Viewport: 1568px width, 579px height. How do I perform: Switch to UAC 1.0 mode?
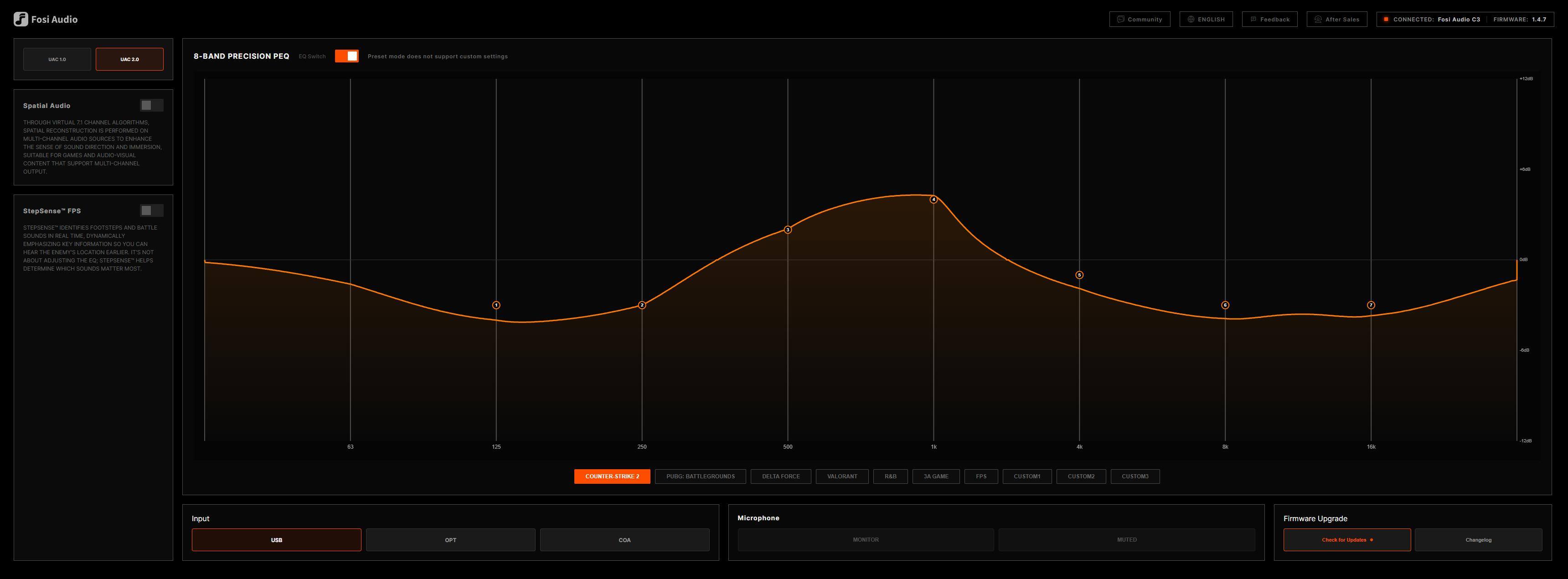[57, 59]
